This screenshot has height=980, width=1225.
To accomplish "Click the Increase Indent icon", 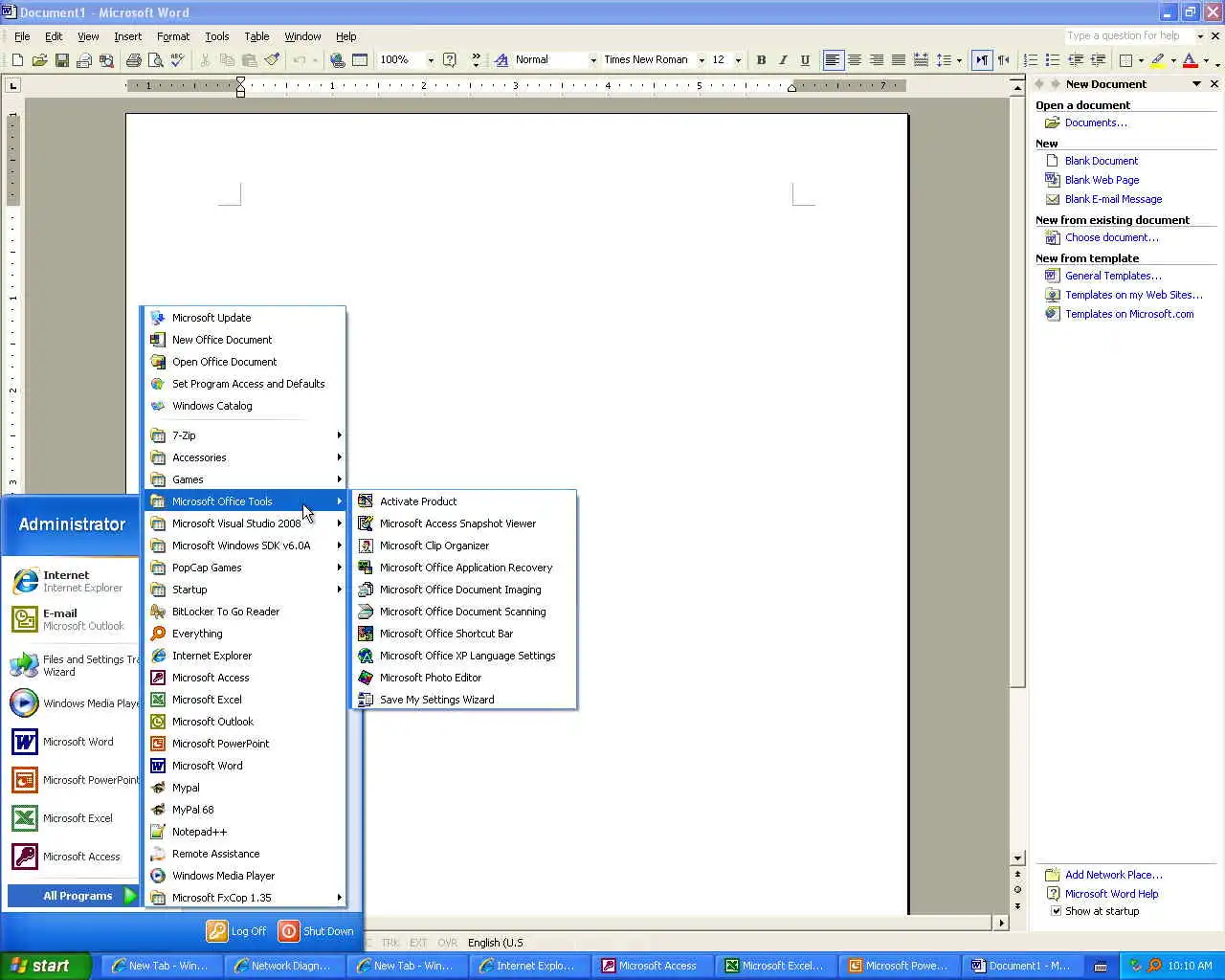I will pos(1098,60).
